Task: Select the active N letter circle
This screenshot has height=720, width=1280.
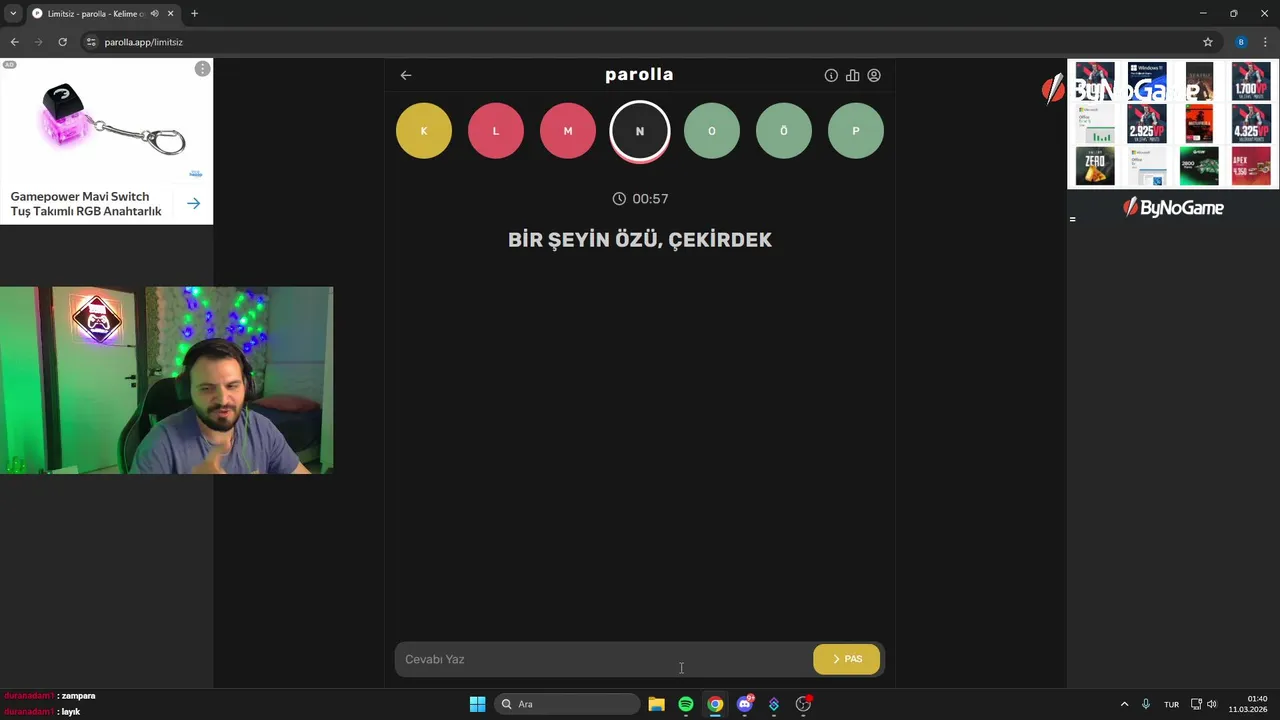Action: 640,131
